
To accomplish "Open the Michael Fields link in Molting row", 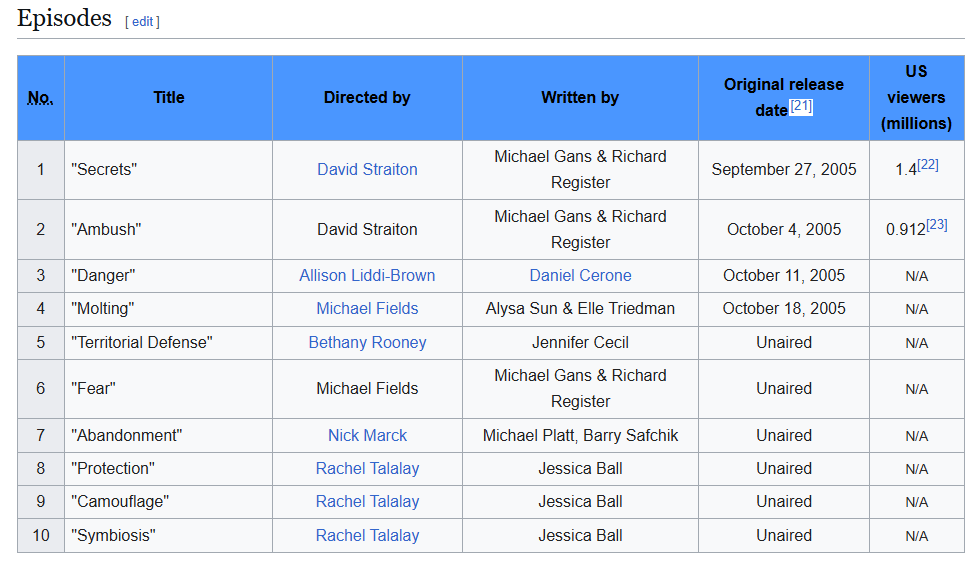I will pyautogui.click(x=367, y=308).
